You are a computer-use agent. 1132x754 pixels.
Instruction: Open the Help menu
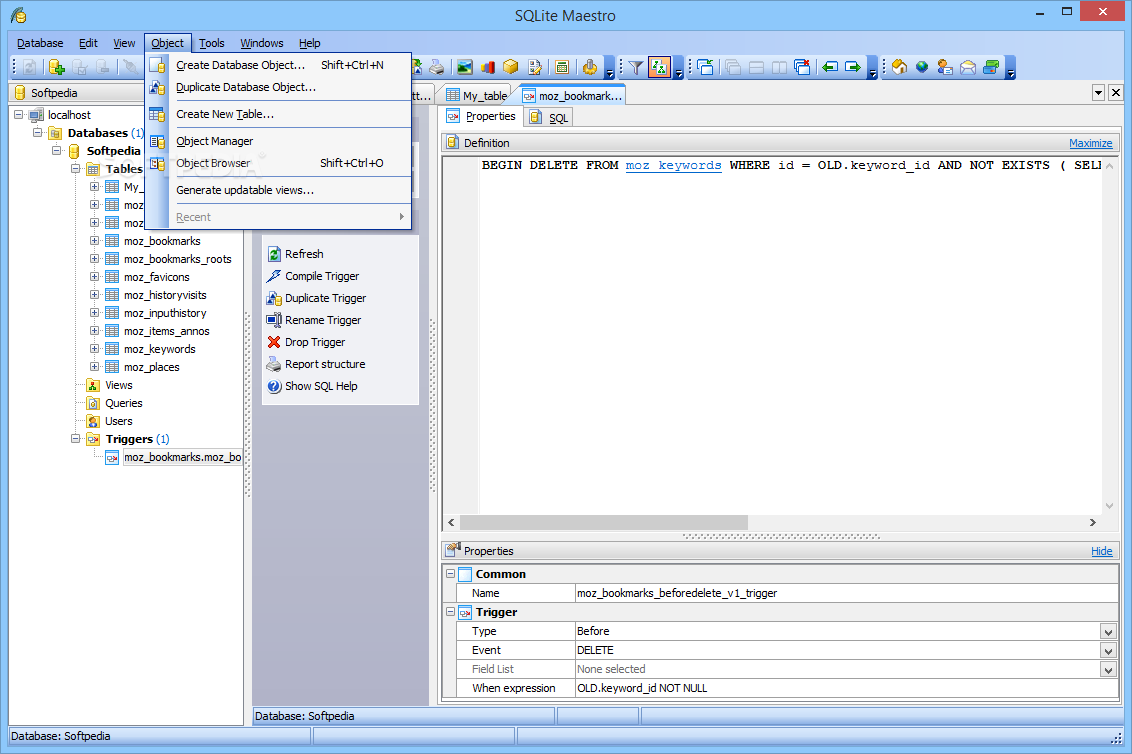pos(310,43)
